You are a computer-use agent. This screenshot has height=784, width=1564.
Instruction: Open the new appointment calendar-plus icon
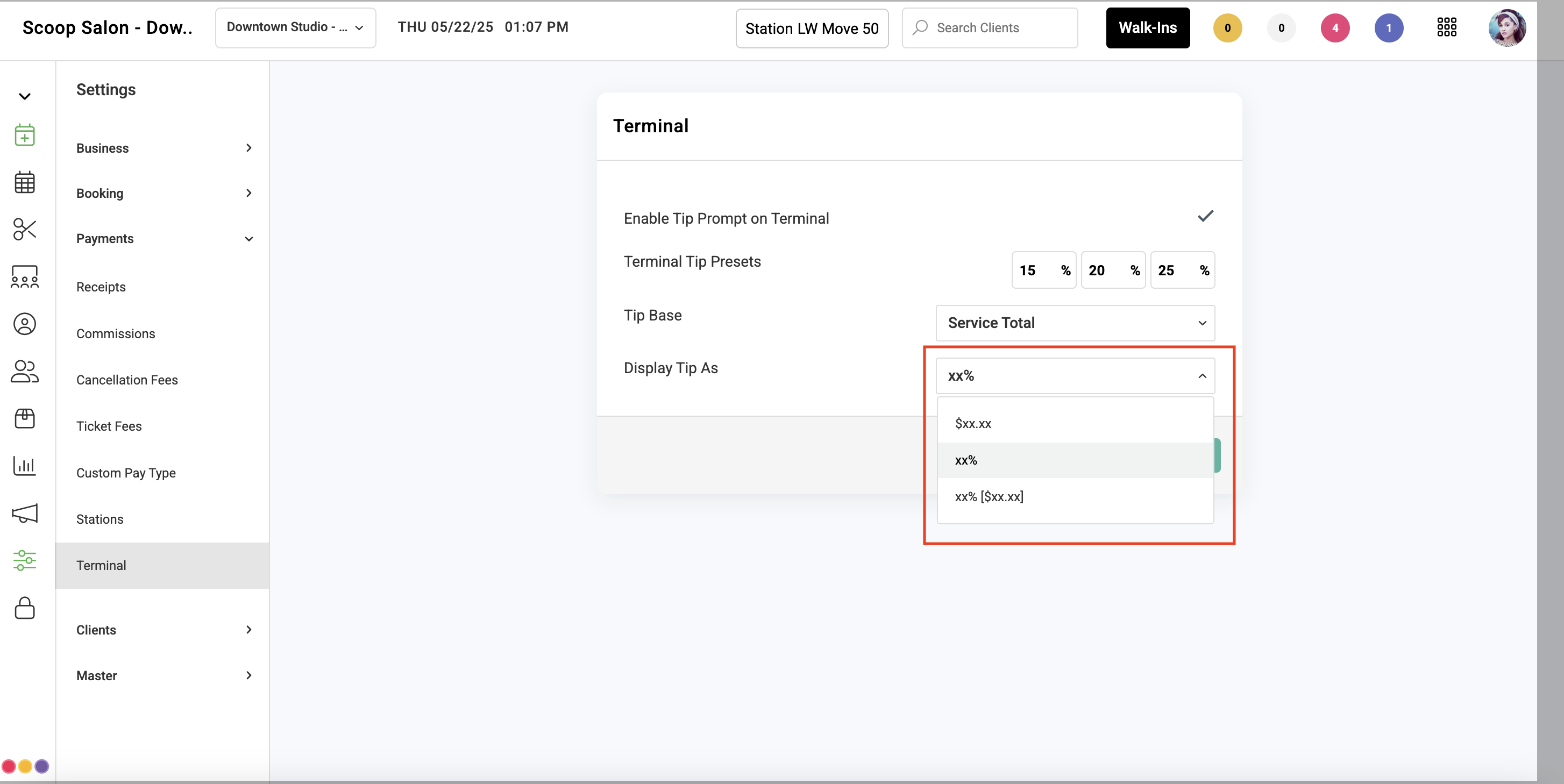point(24,135)
